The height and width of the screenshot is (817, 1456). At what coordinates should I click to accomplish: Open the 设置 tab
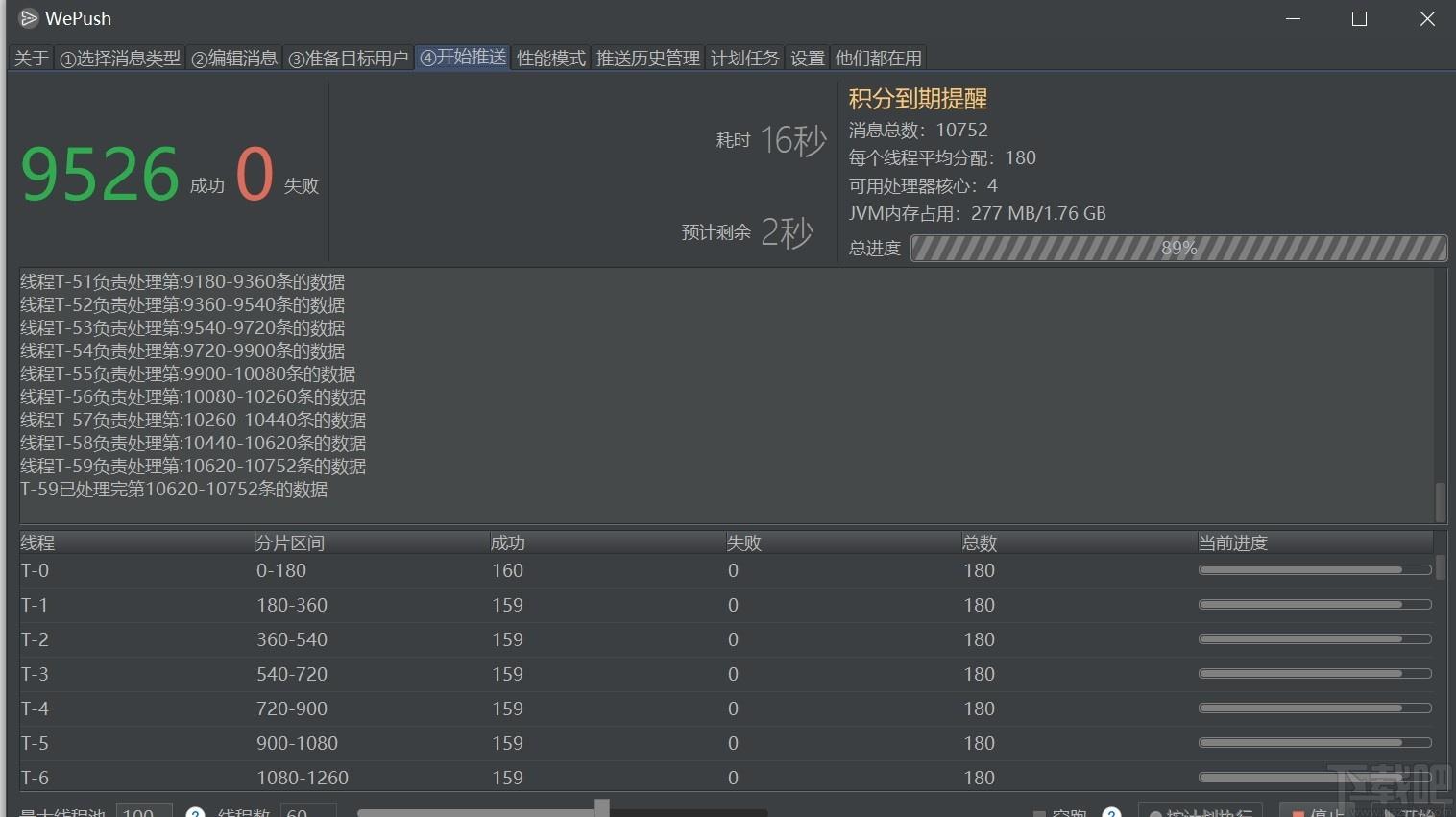pyautogui.click(x=808, y=59)
